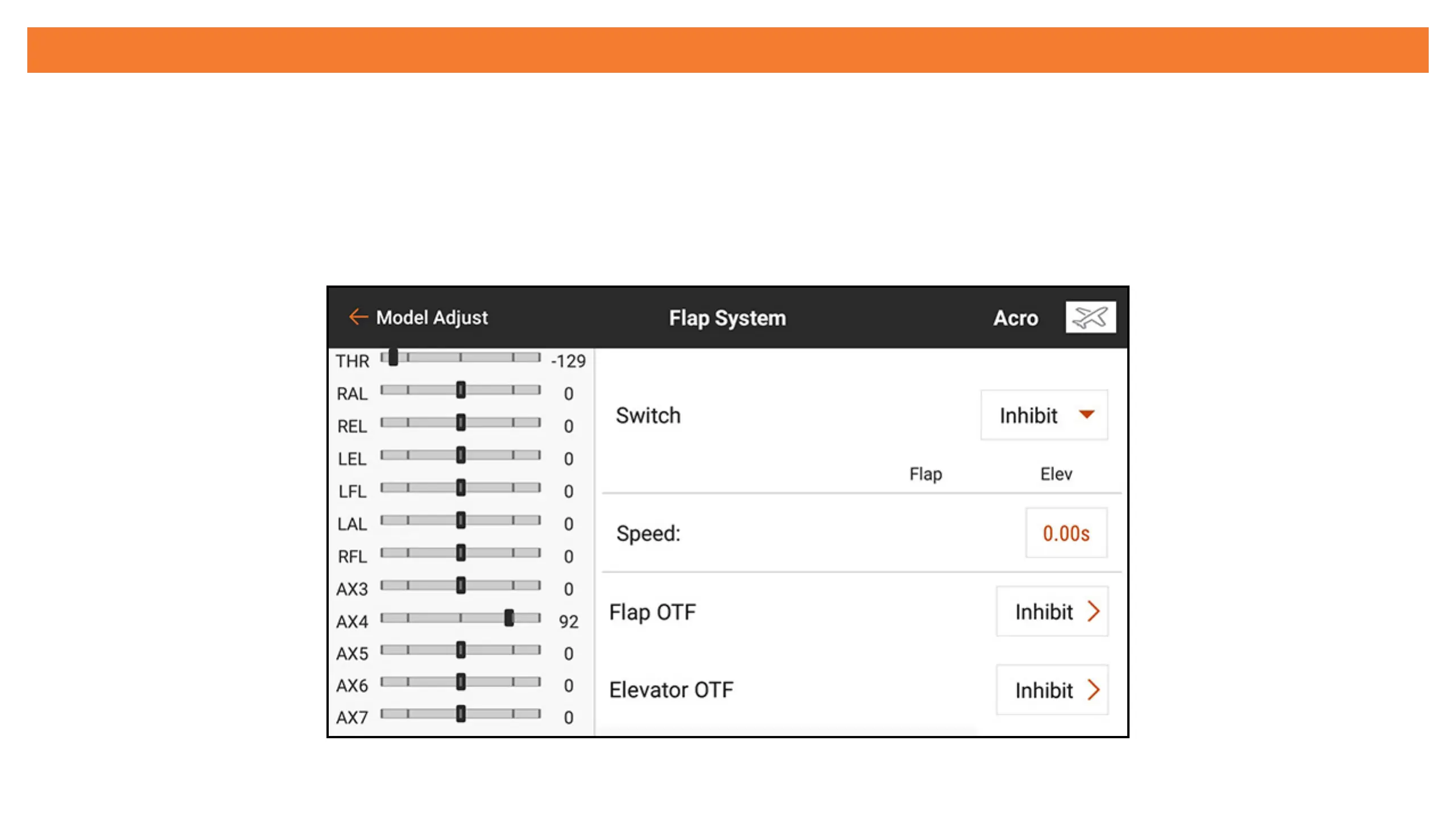Go back to Model Adjust with arrow

[358, 317]
